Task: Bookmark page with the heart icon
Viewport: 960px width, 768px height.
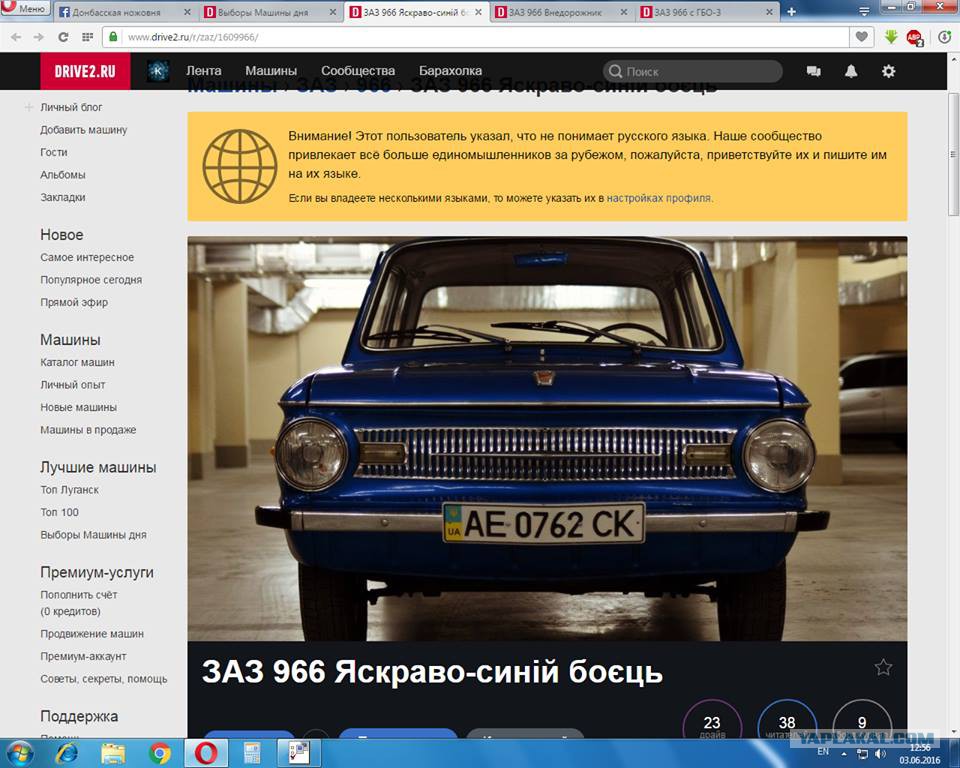Action: pyautogui.click(x=861, y=37)
